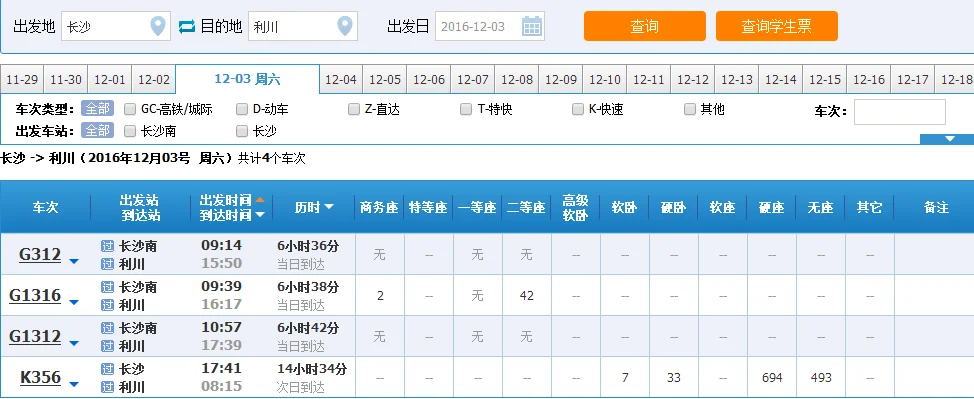
Task: Click the 查询学生票 student ticket button
Action: coord(776,26)
